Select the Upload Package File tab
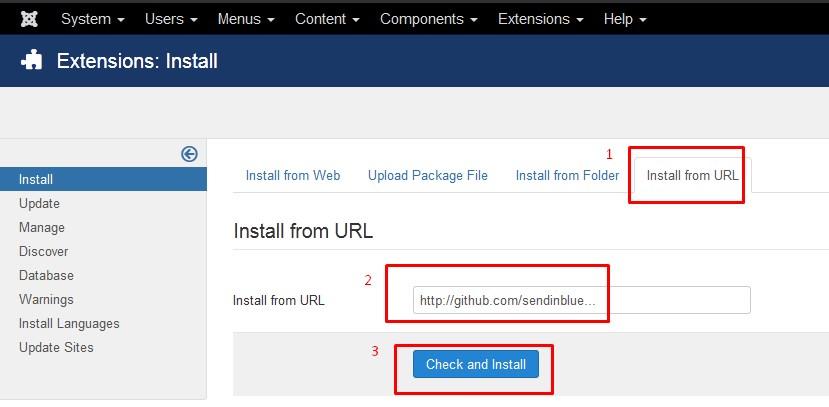This screenshot has width=829, height=407. click(428, 175)
